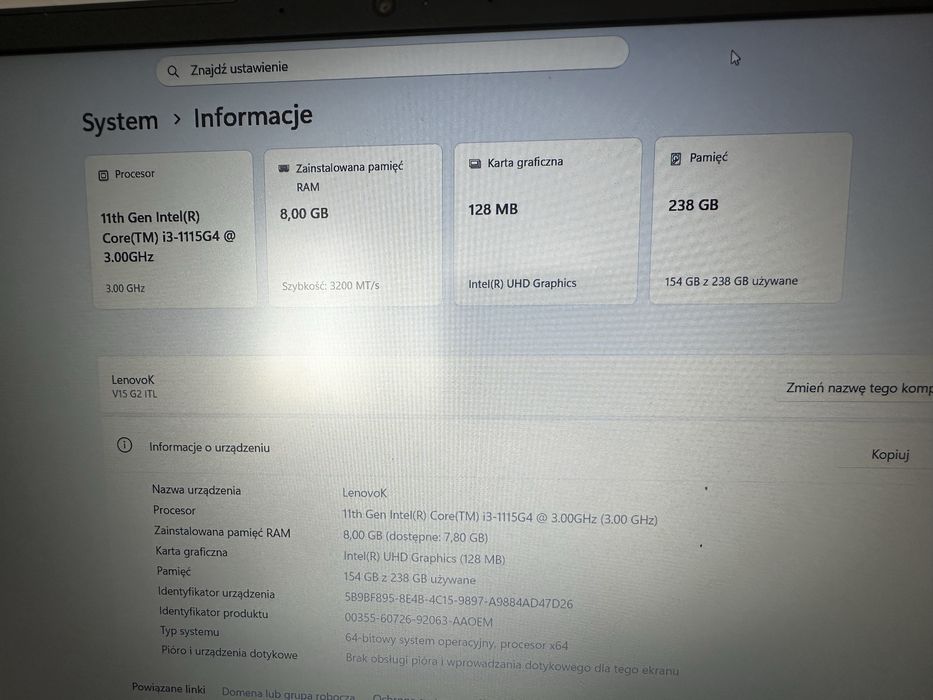This screenshot has height=700, width=933.
Task: Select '64-bitowy system operacyjny' value
Action: 456,642
